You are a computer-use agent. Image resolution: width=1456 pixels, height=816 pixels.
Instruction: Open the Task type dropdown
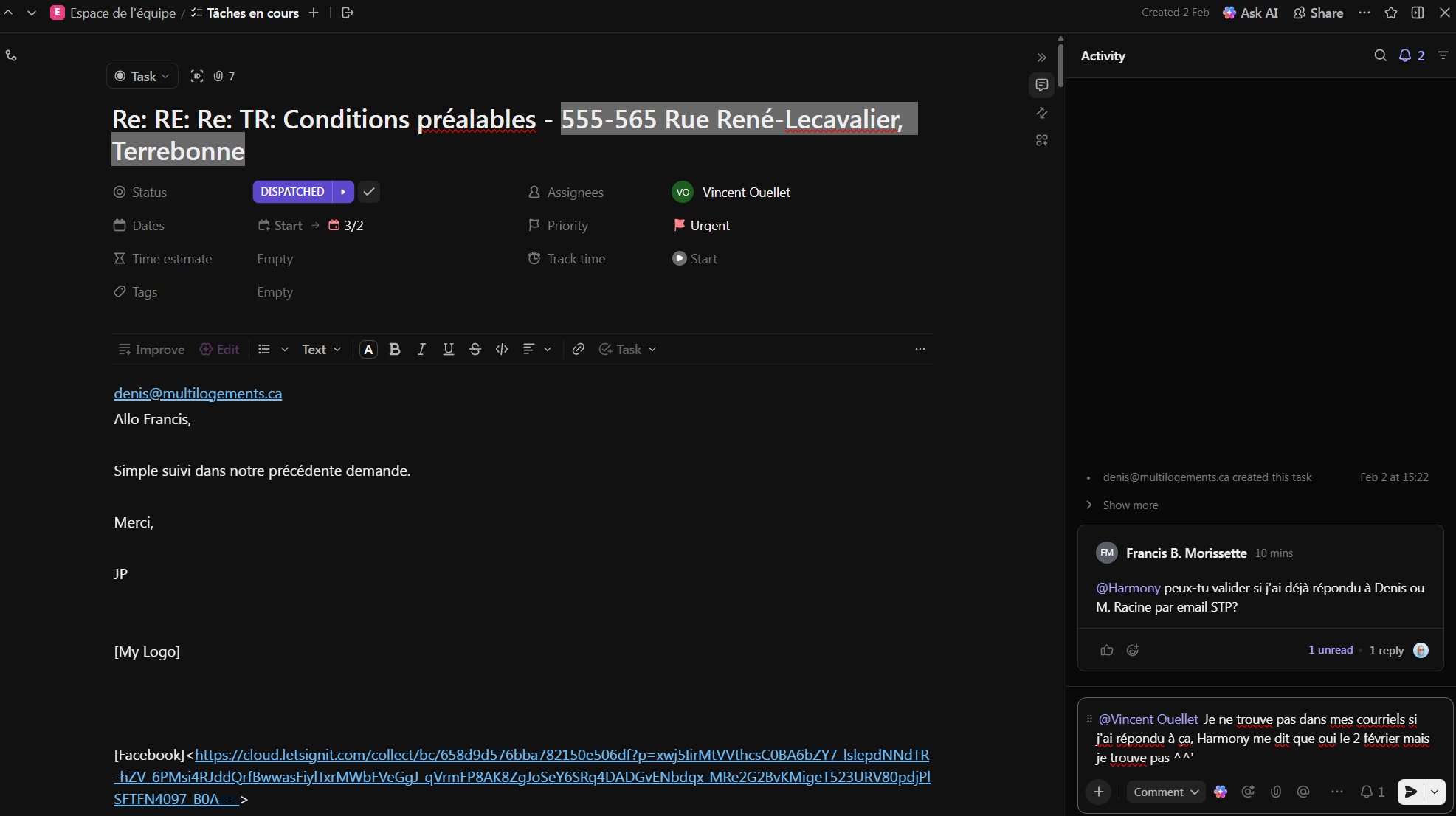pos(142,76)
